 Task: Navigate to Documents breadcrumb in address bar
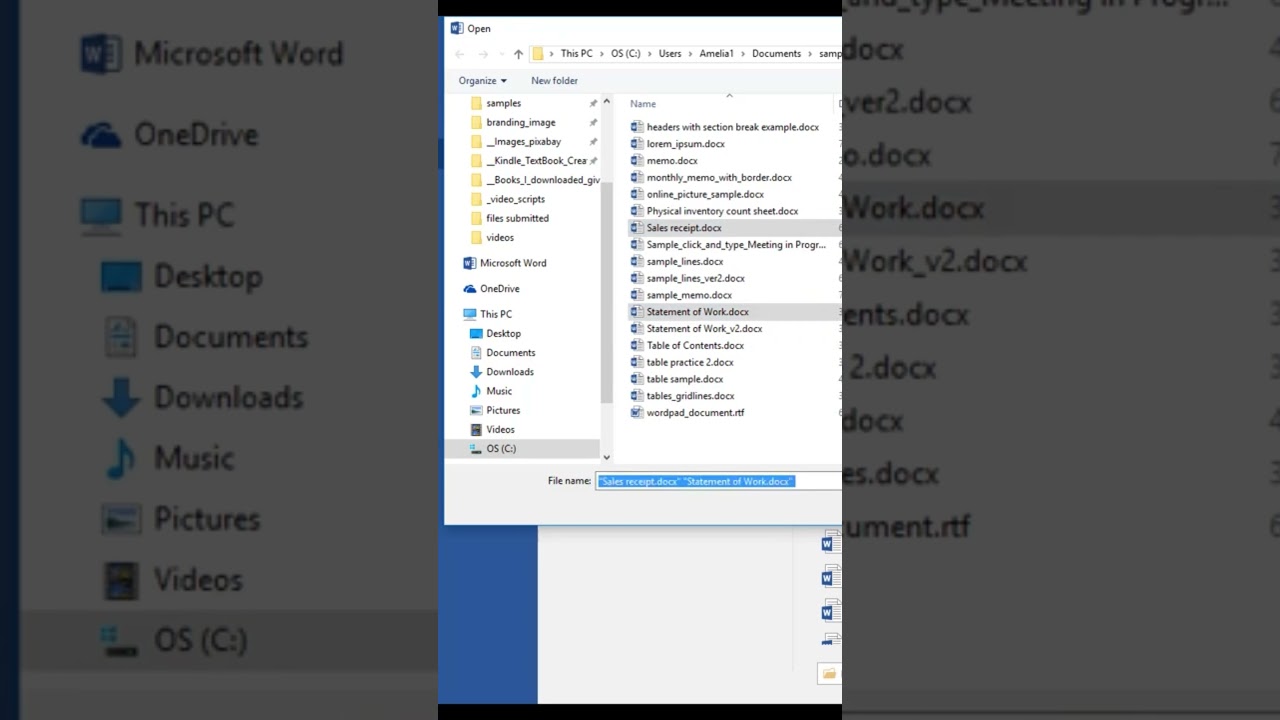[x=777, y=54]
